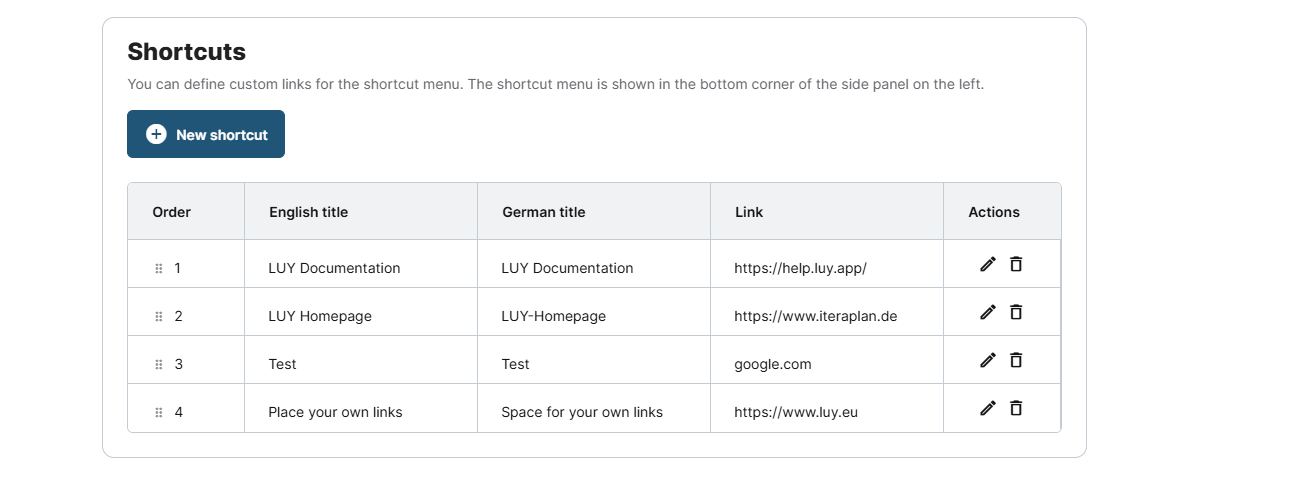This screenshot has width=1305, height=483.
Task: Click the Order column header
Action: click(x=171, y=212)
